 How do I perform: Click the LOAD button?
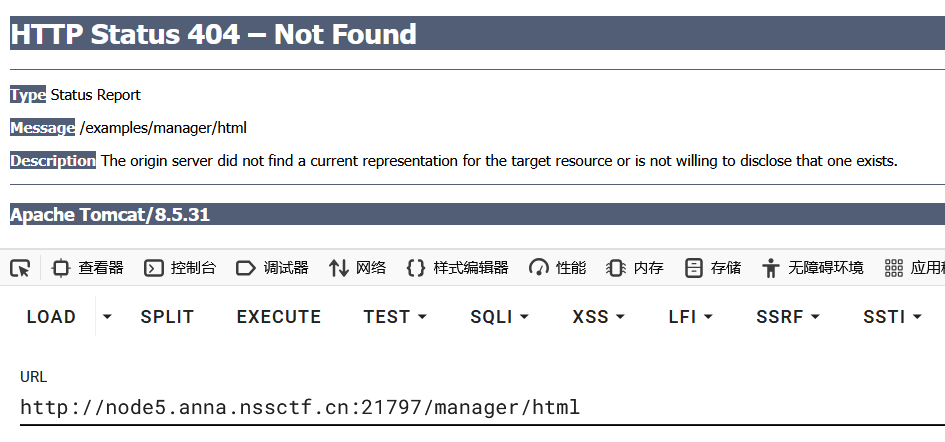tap(51, 317)
